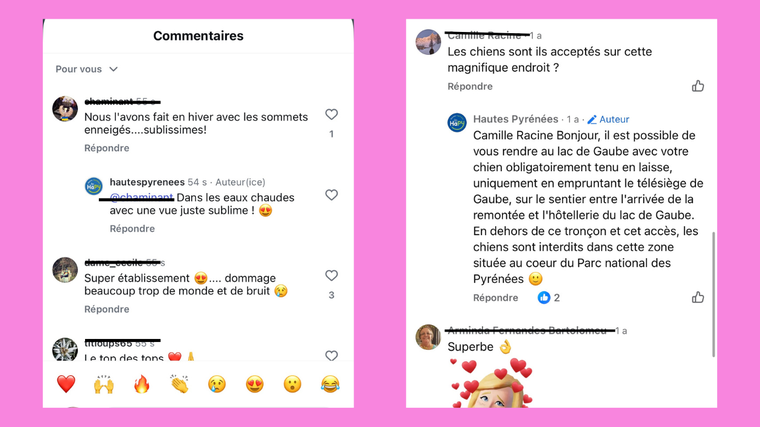Viewport: 760px width, 427px height.
Task: Reply to Camille Racine's dog question
Action: [470, 87]
